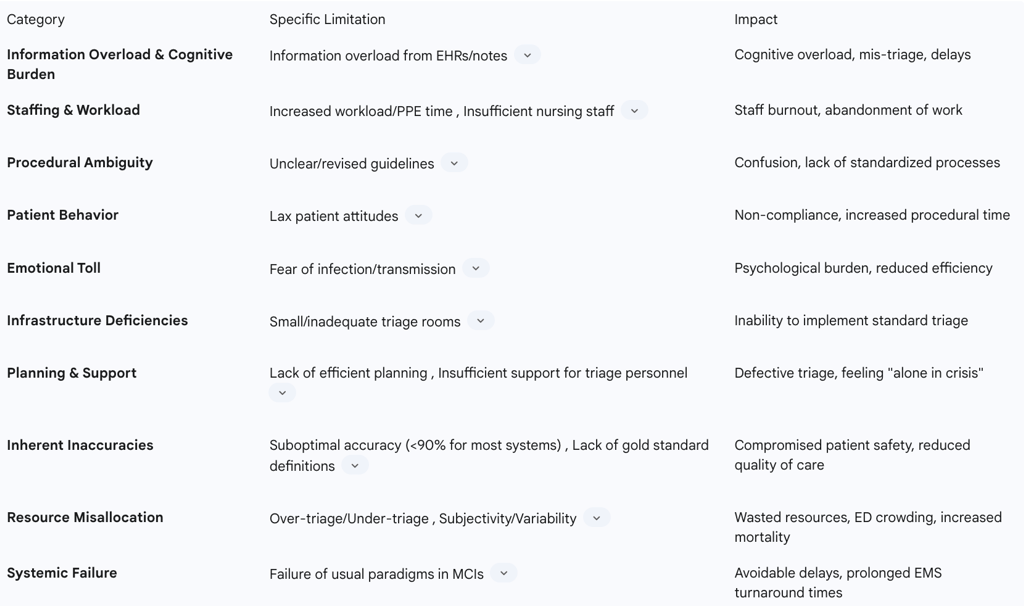This screenshot has width=1024, height=606.
Task: Click the Emotional Toll category label
Action: click(x=54, y=268)
